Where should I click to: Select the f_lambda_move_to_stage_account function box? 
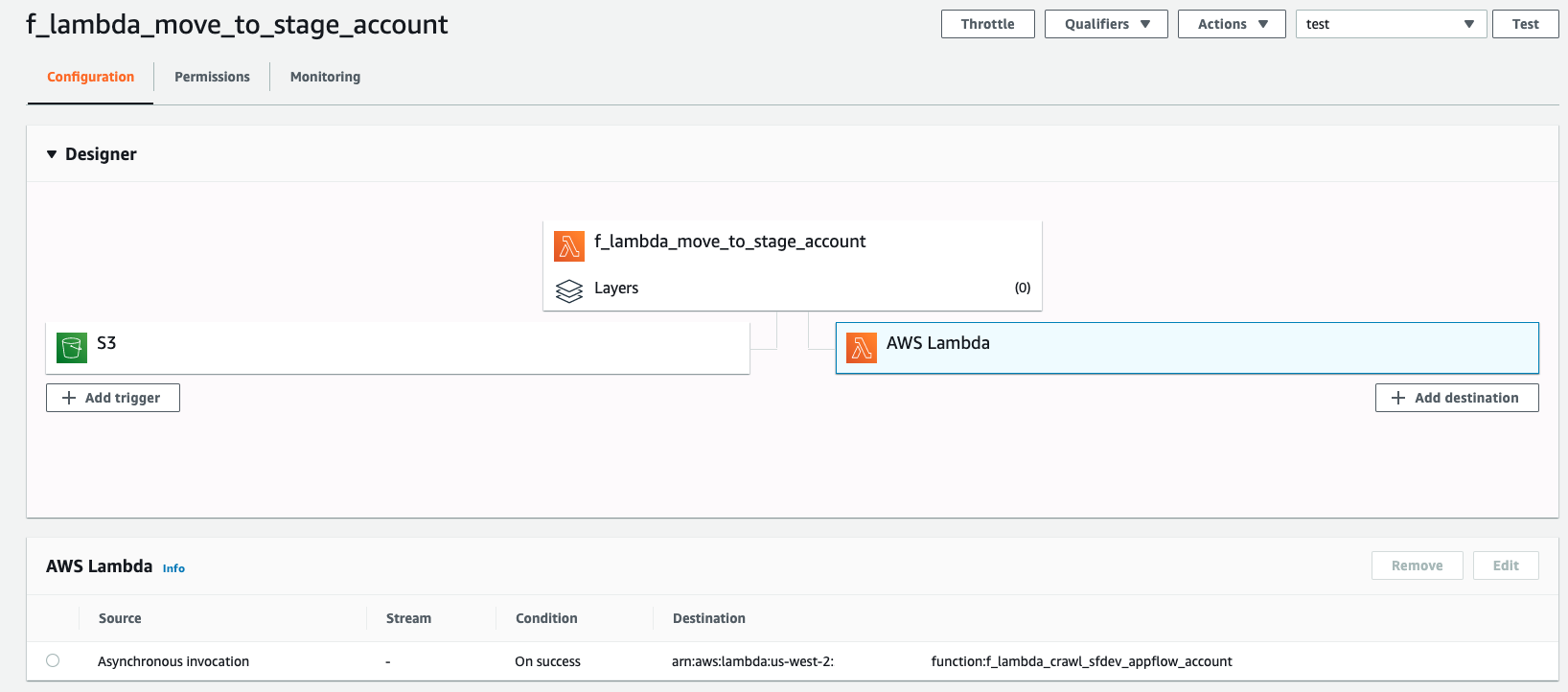coord(793,265)
